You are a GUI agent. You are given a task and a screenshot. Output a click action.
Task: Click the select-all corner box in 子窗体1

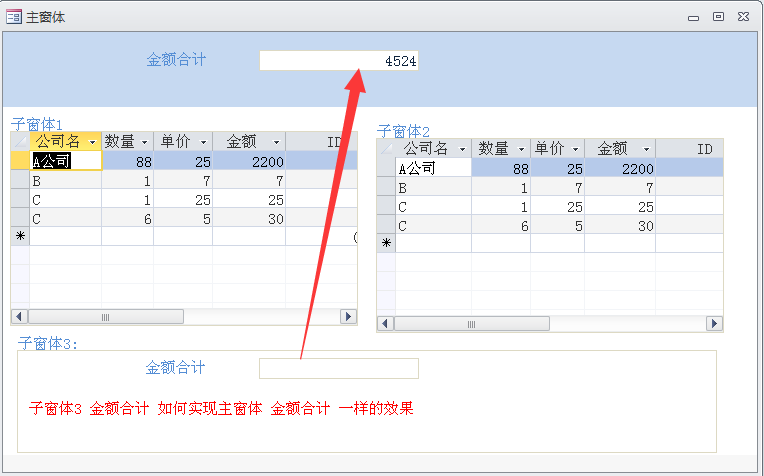click(19, 142)
